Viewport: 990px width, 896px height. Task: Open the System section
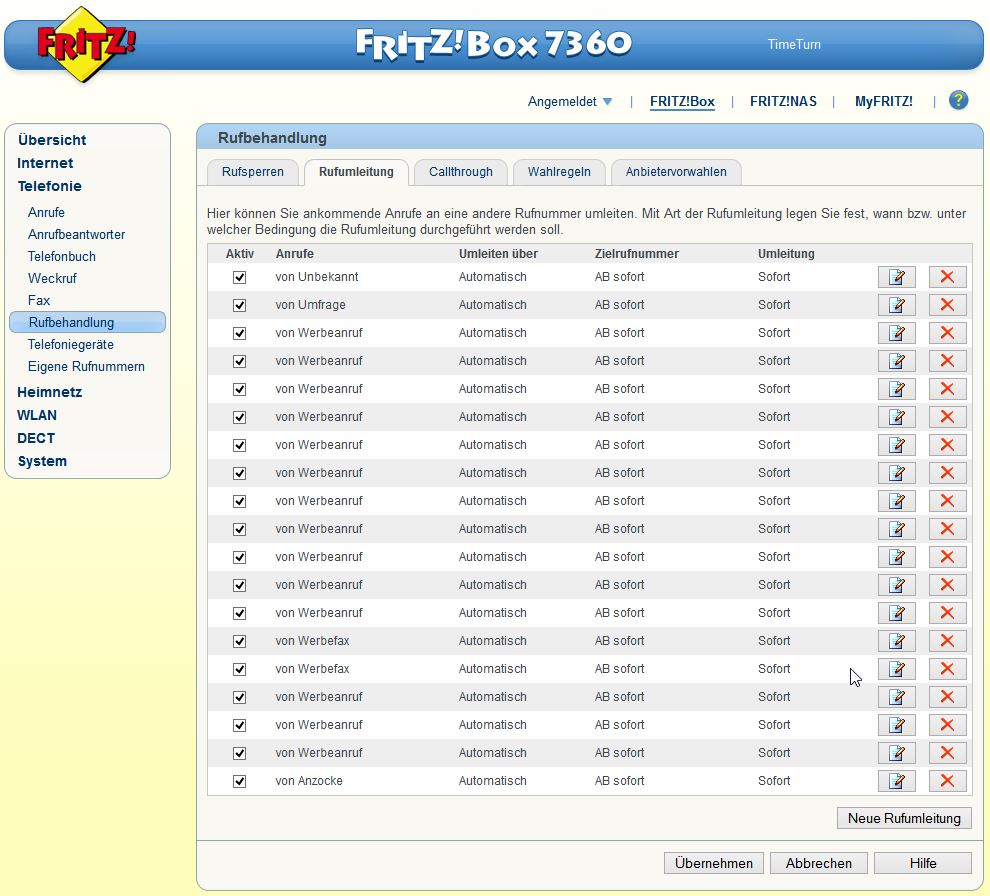[42, 461]
